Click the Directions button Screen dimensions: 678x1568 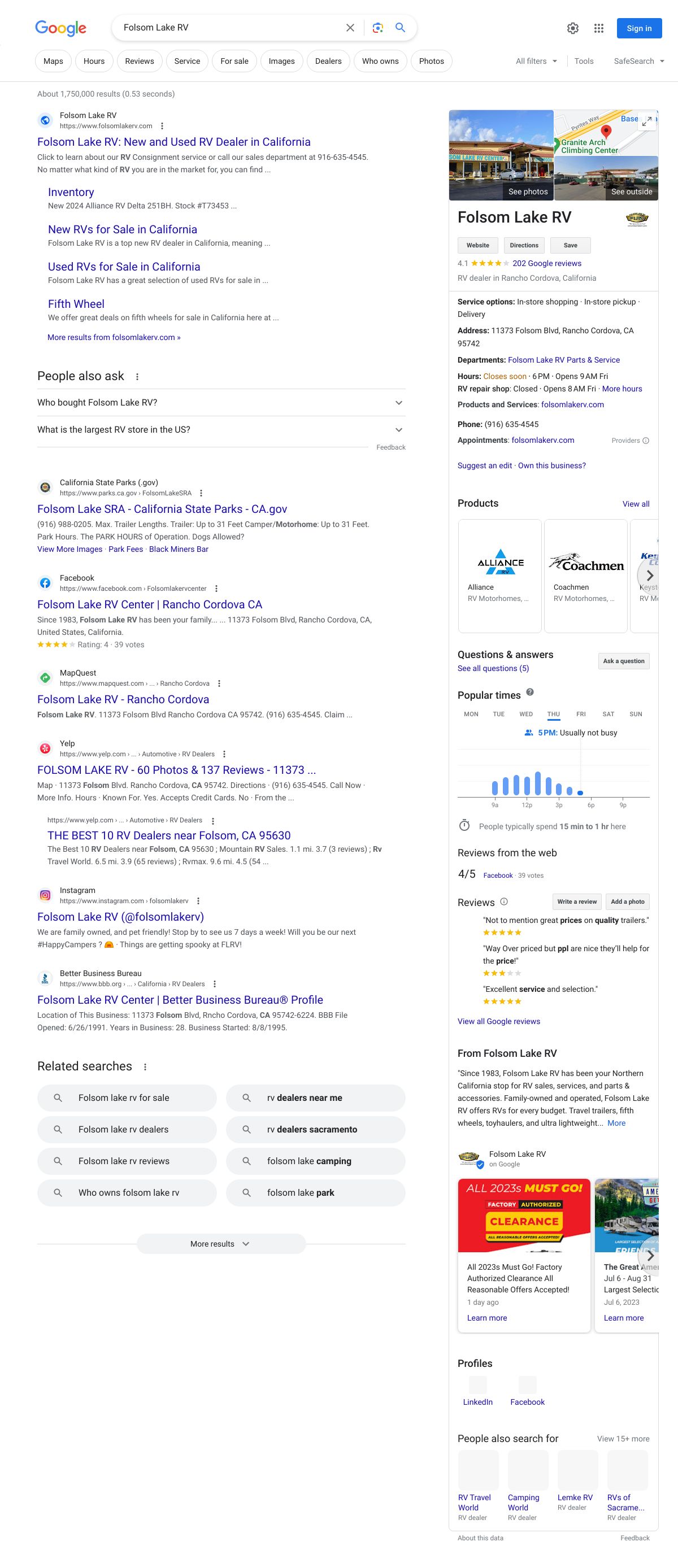click(x=523, y=245)
